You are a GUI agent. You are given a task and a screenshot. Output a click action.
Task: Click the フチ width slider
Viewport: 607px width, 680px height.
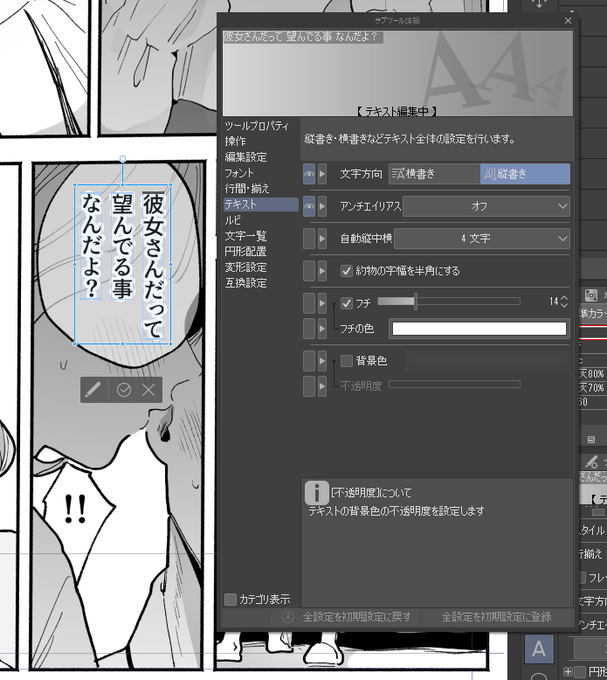click(x=449, y=301)
